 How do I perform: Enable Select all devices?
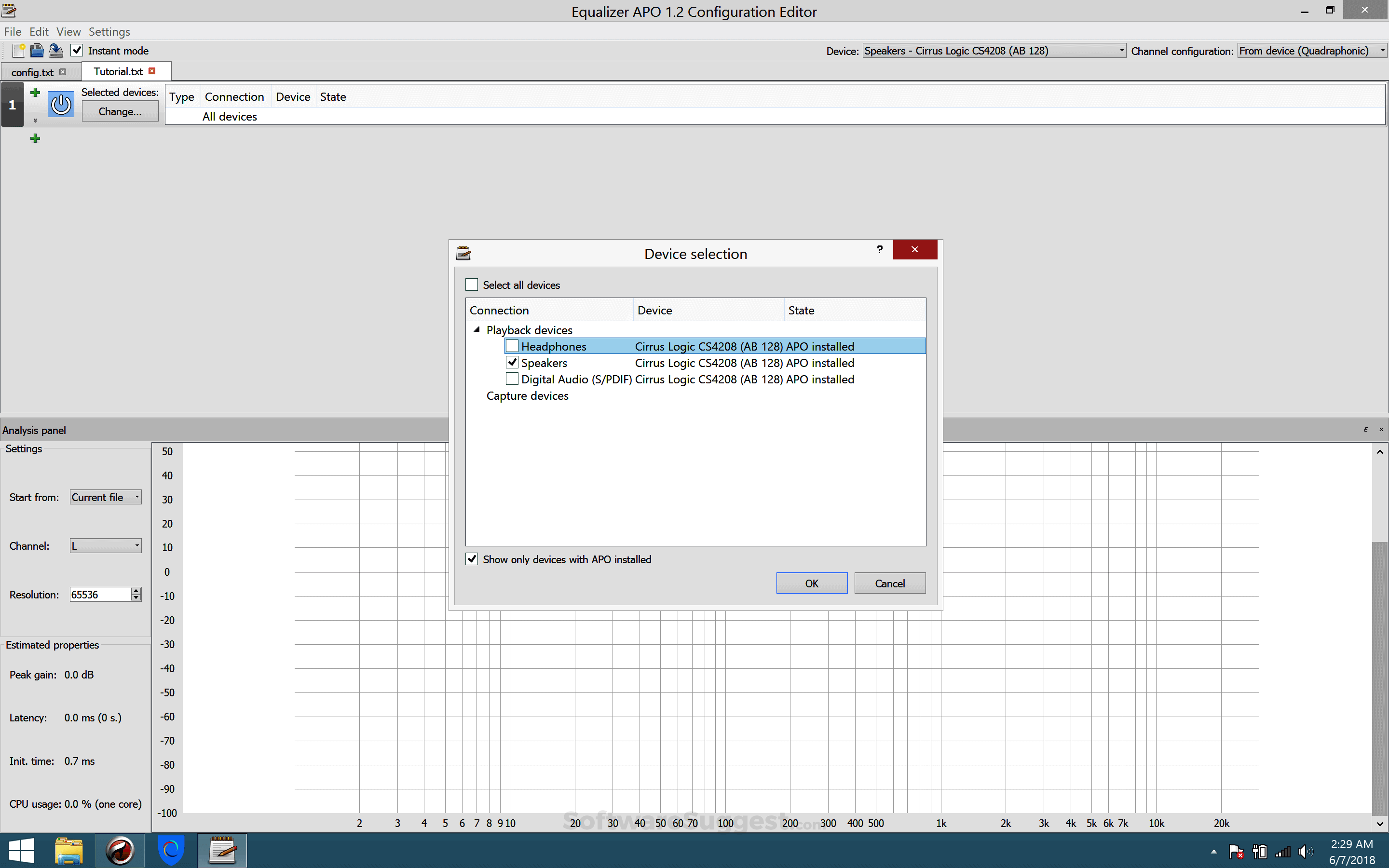point(471,284)
